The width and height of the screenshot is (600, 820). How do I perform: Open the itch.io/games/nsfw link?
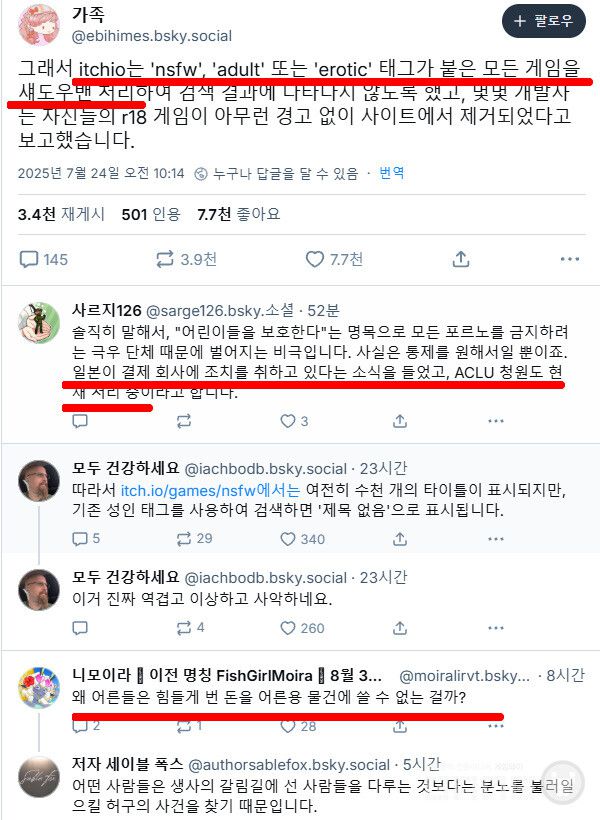click(x=210, y=490)
